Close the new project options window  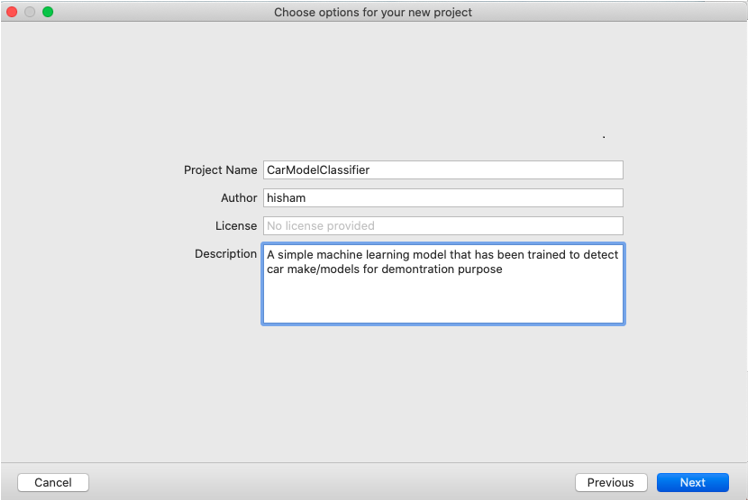coord(12,12)
